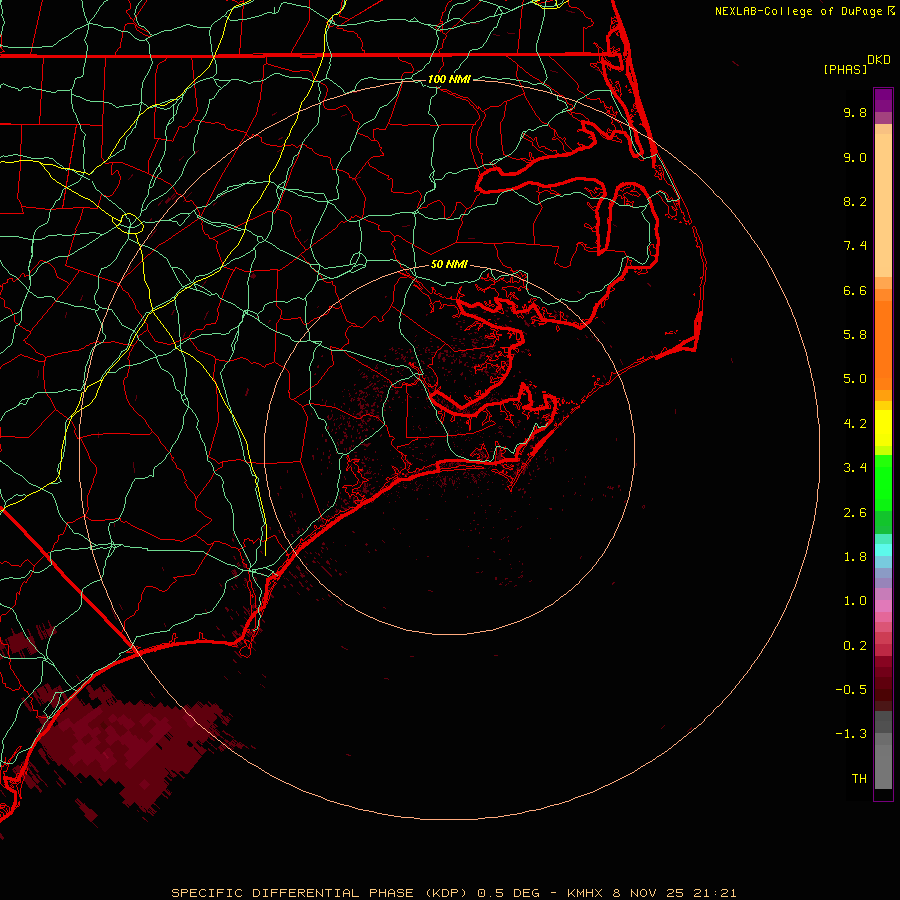
Task: Click the 50 NMI range ring label
Action: [449, 265]
